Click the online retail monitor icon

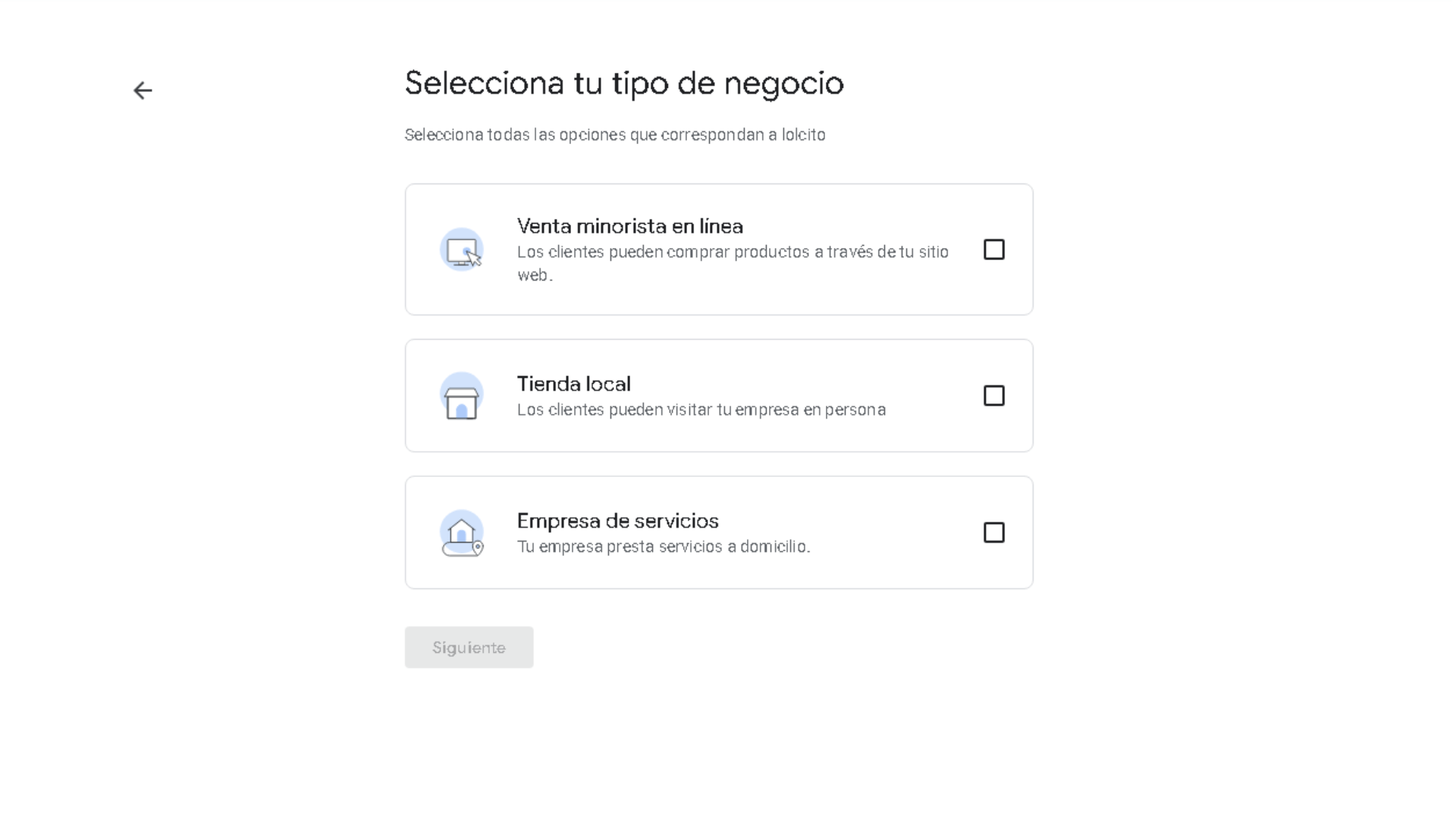coord(462,249)
